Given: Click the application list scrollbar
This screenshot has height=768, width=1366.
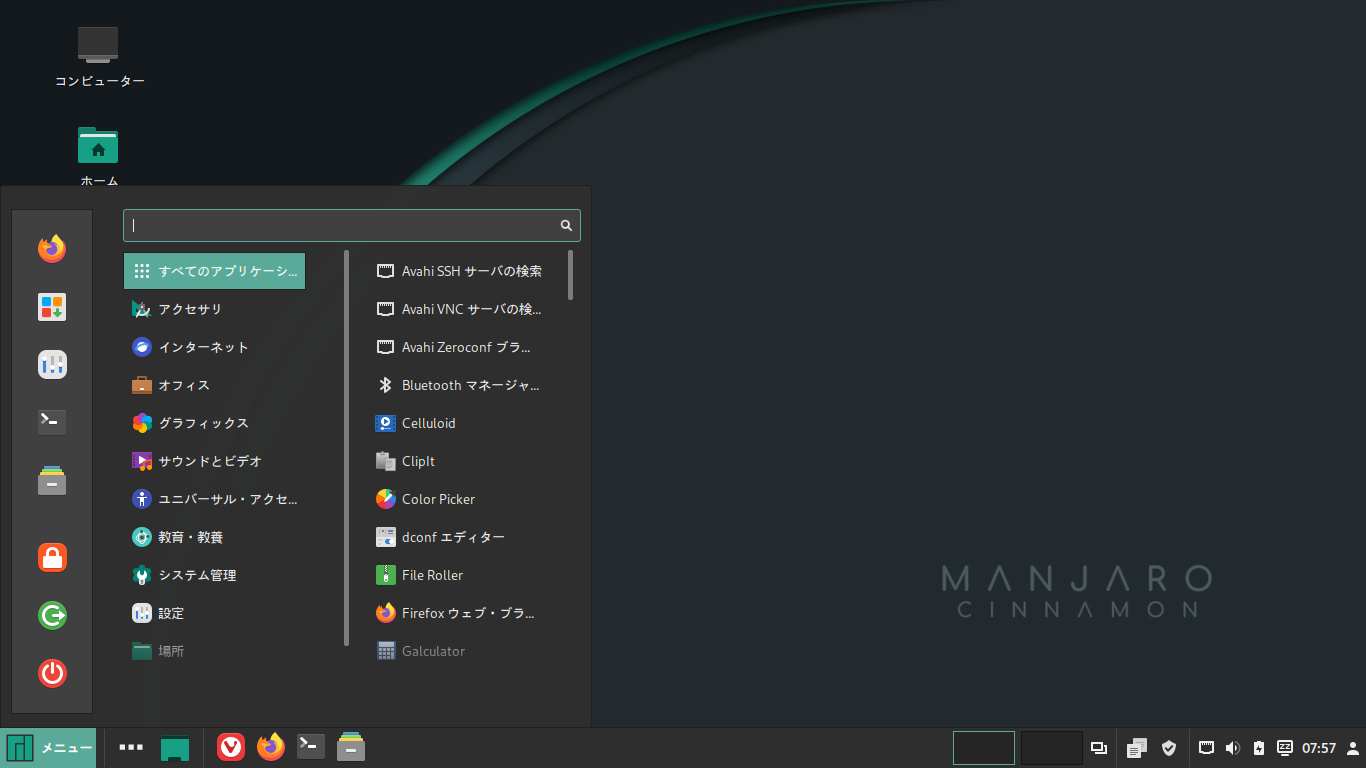Looking at the screenshot, I should pyautogui.click(x=571, y=275).
